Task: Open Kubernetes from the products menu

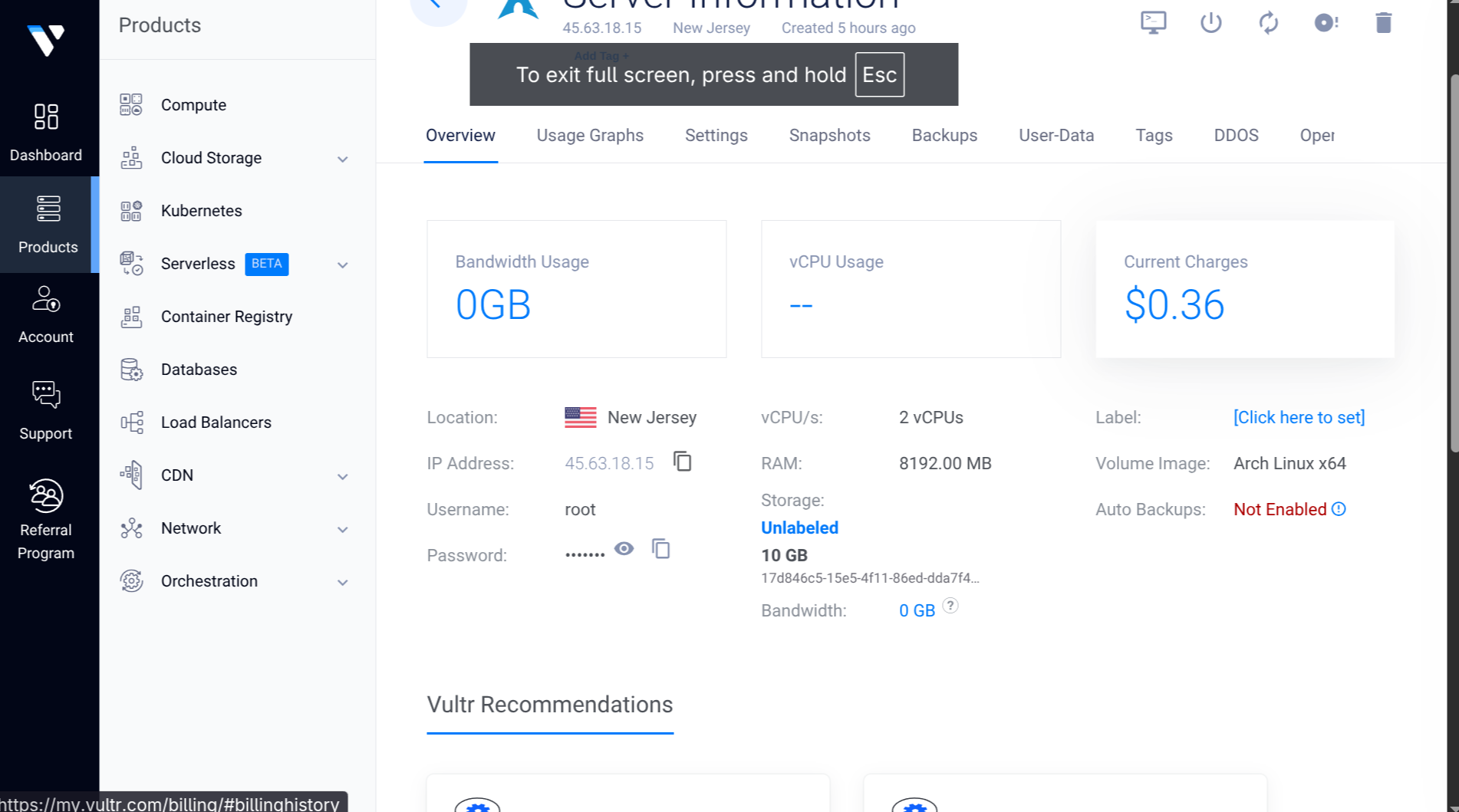Action: 201,211
